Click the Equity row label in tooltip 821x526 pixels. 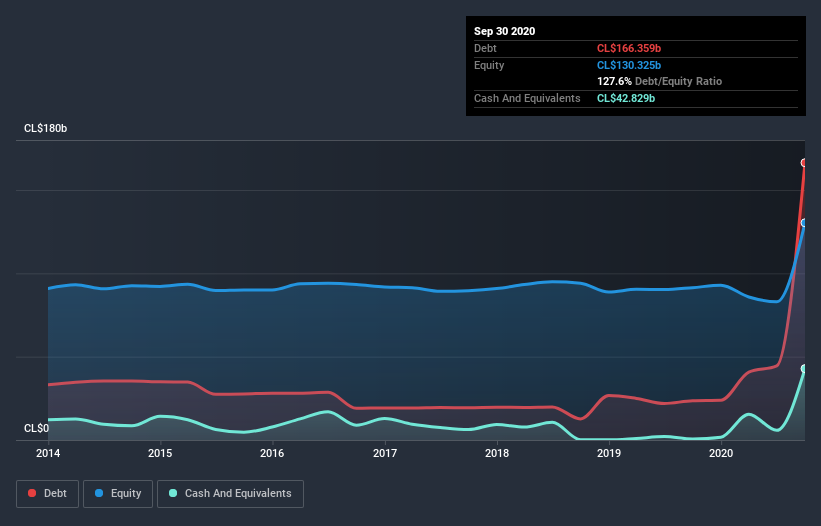click(x=489, y=65)
